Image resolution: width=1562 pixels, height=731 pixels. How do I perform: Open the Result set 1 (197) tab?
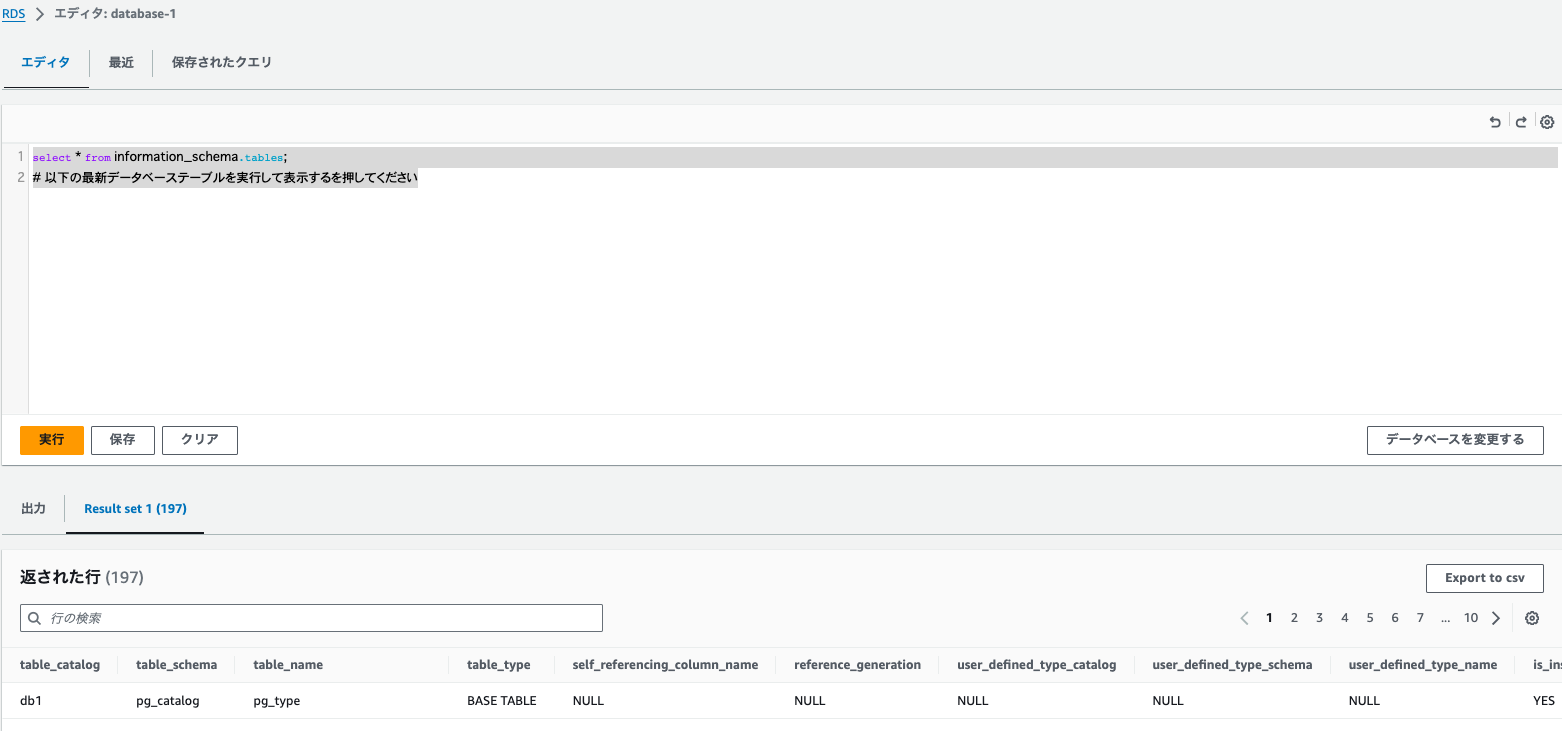(135, 508)
